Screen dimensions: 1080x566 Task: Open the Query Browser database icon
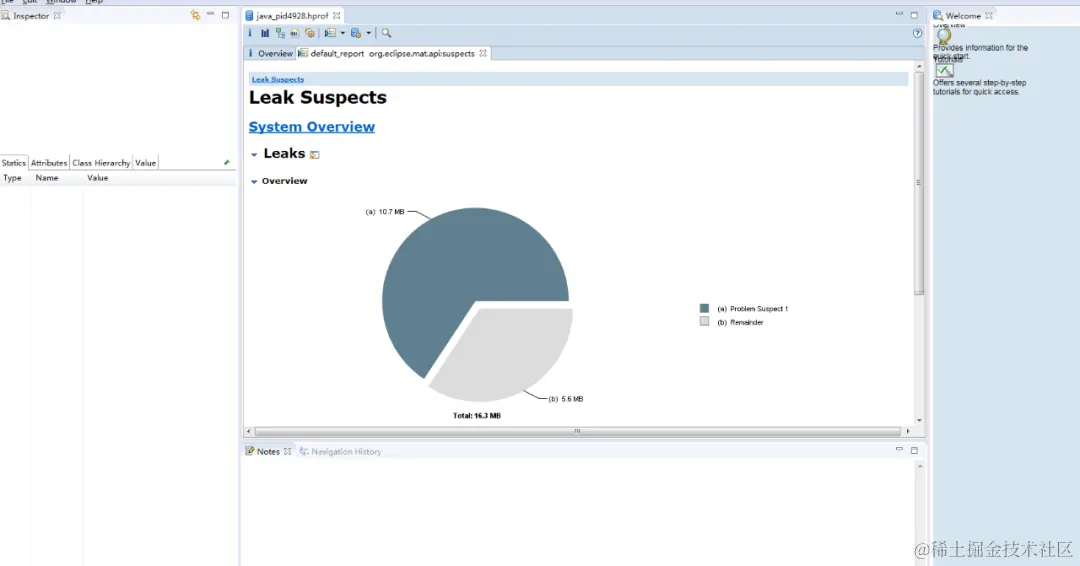coord(356,33)
